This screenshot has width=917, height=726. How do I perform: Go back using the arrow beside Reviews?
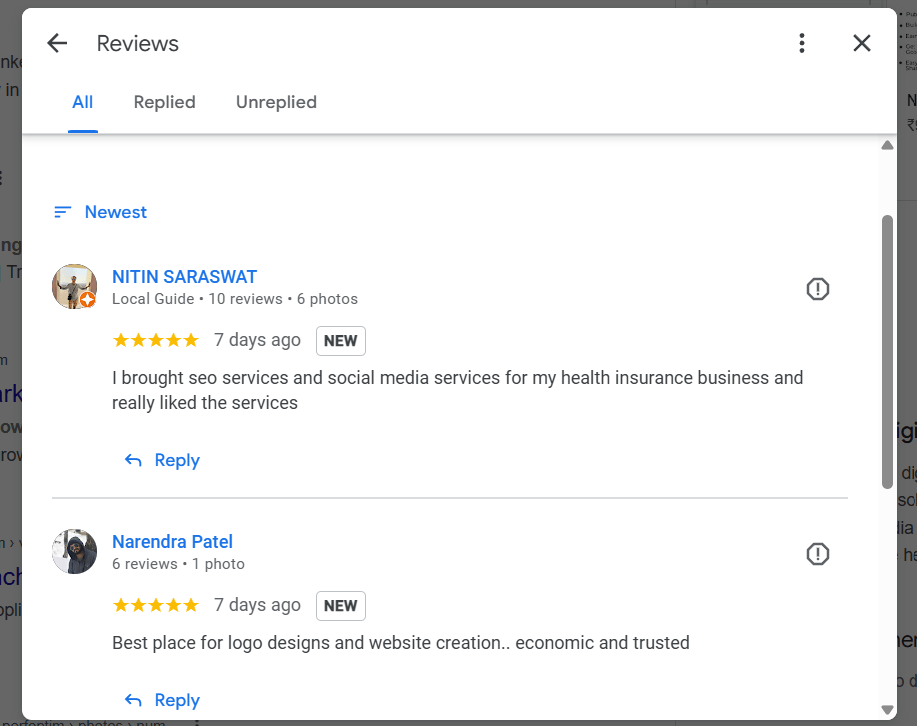click(x=57, y=43)
